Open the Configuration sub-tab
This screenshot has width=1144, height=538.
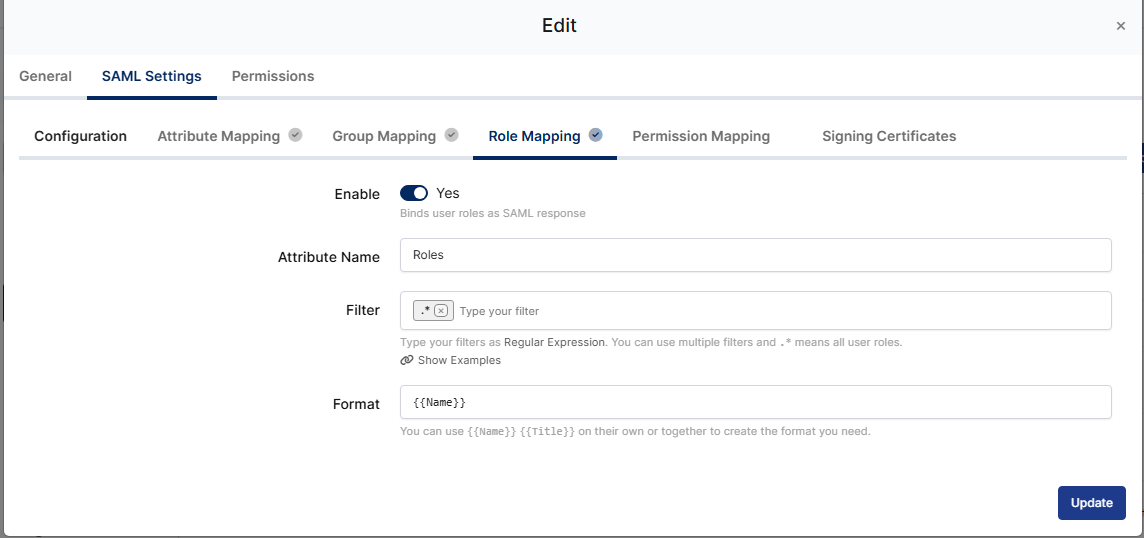pos(80,136)
